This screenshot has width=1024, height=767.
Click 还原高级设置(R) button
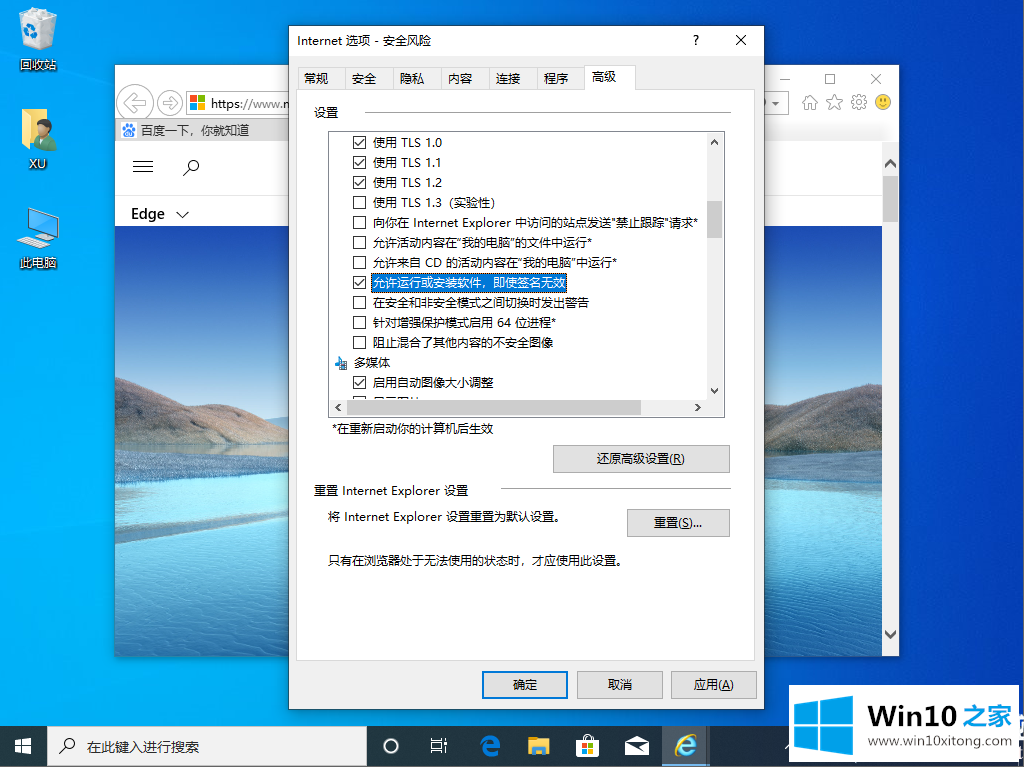641,459
